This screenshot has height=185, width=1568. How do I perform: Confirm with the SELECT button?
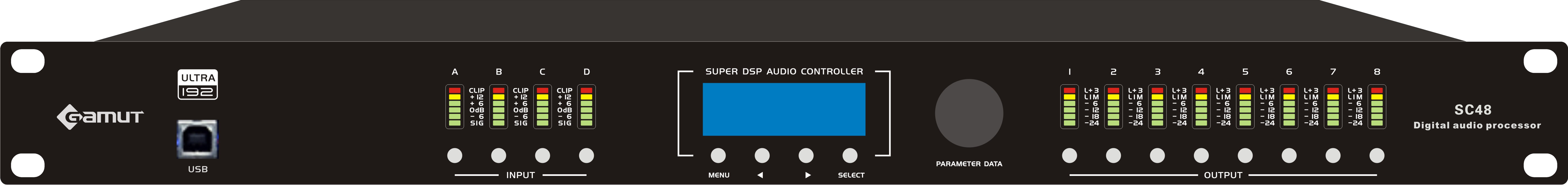(850, 156)
